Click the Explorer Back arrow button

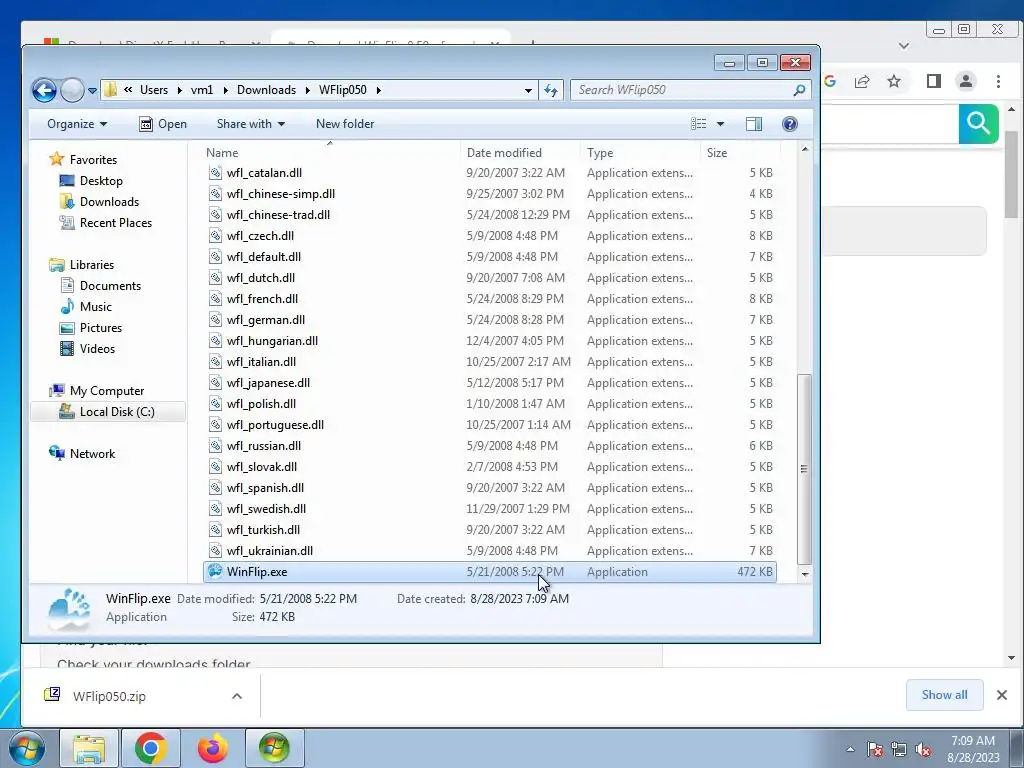pyautogui.click(x=44, y=90)
